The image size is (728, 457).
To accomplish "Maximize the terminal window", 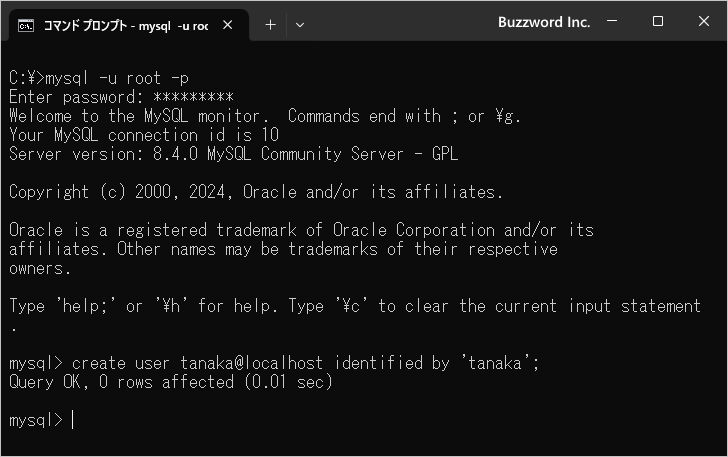I will click(x=658, y=22).
